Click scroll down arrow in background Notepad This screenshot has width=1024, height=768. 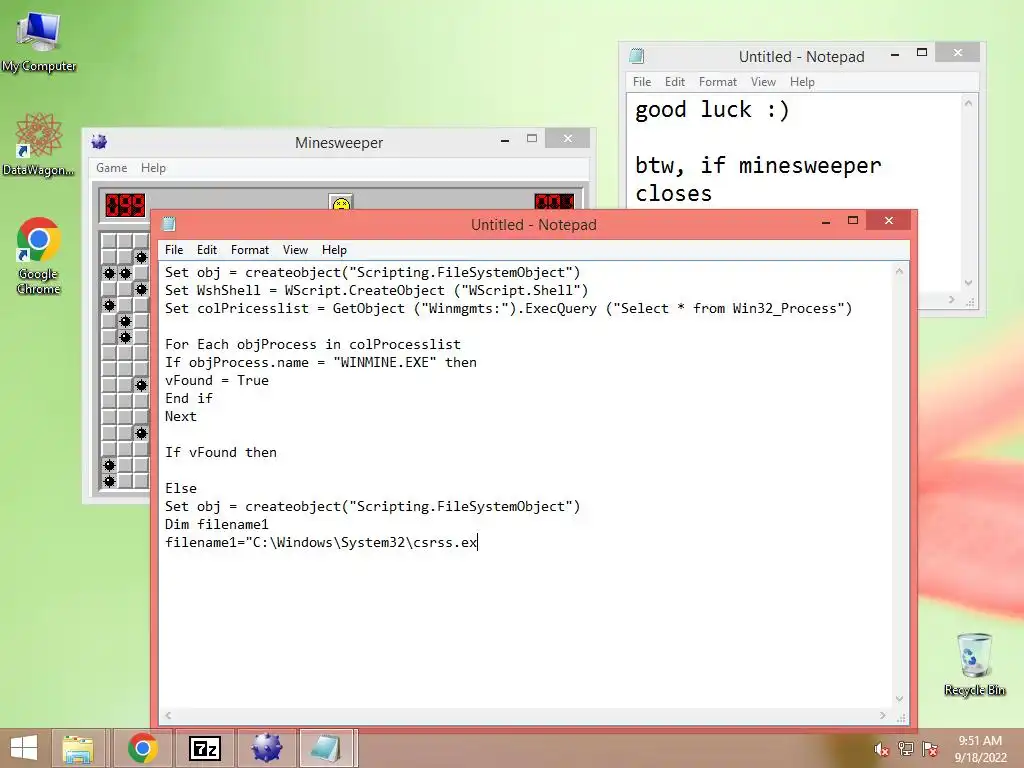point(968,283)
